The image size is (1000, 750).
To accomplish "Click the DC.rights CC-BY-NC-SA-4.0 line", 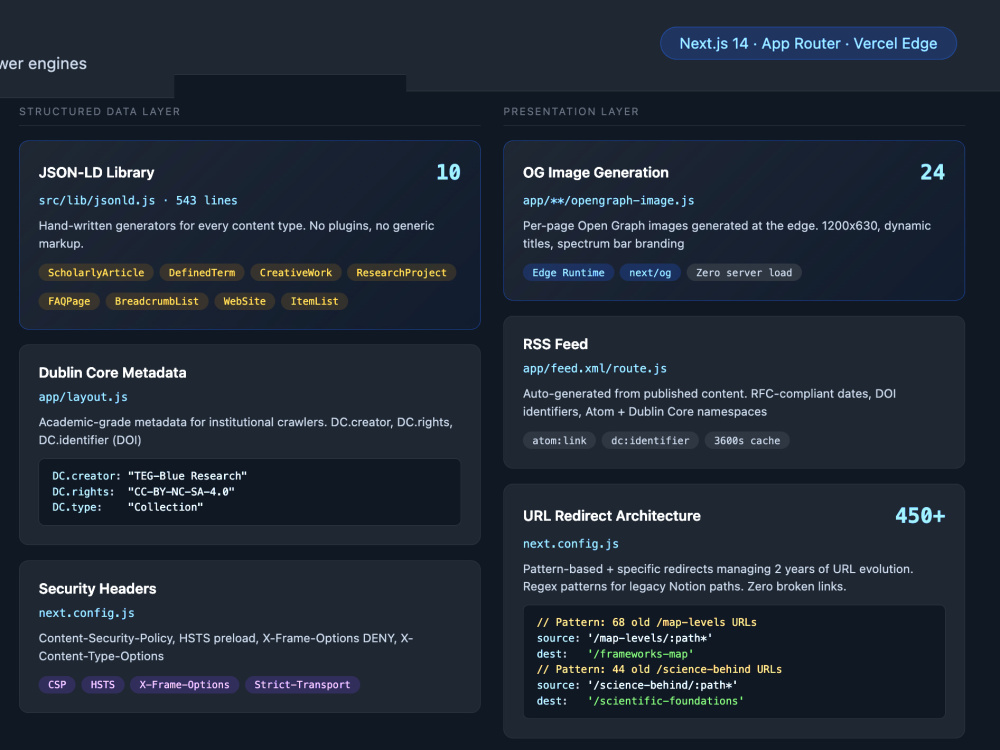I will point(143,492).
